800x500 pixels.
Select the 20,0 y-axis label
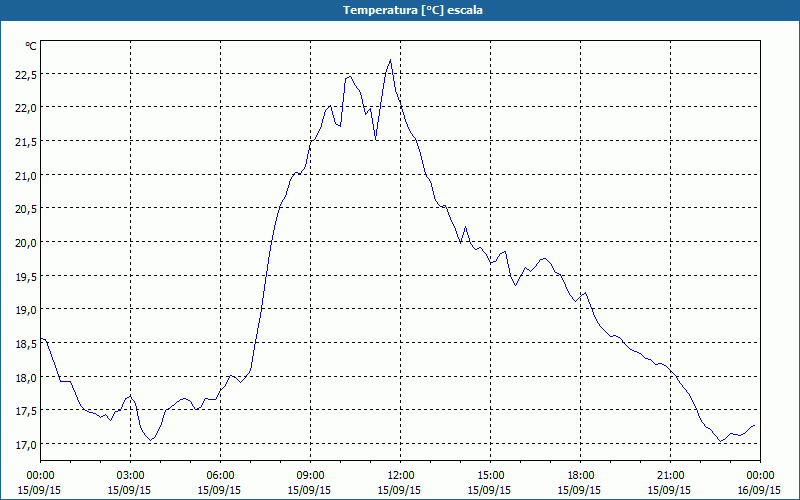pos(26,243)
